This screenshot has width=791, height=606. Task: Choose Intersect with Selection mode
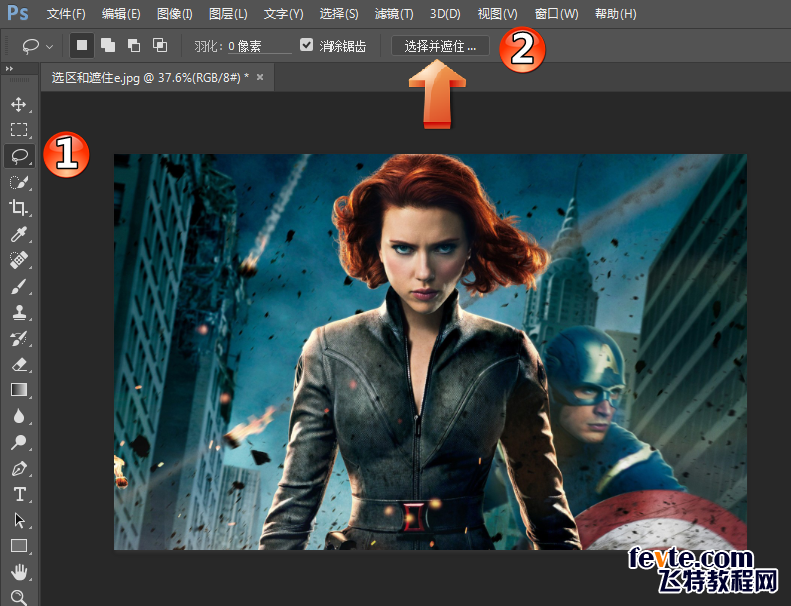160,45
